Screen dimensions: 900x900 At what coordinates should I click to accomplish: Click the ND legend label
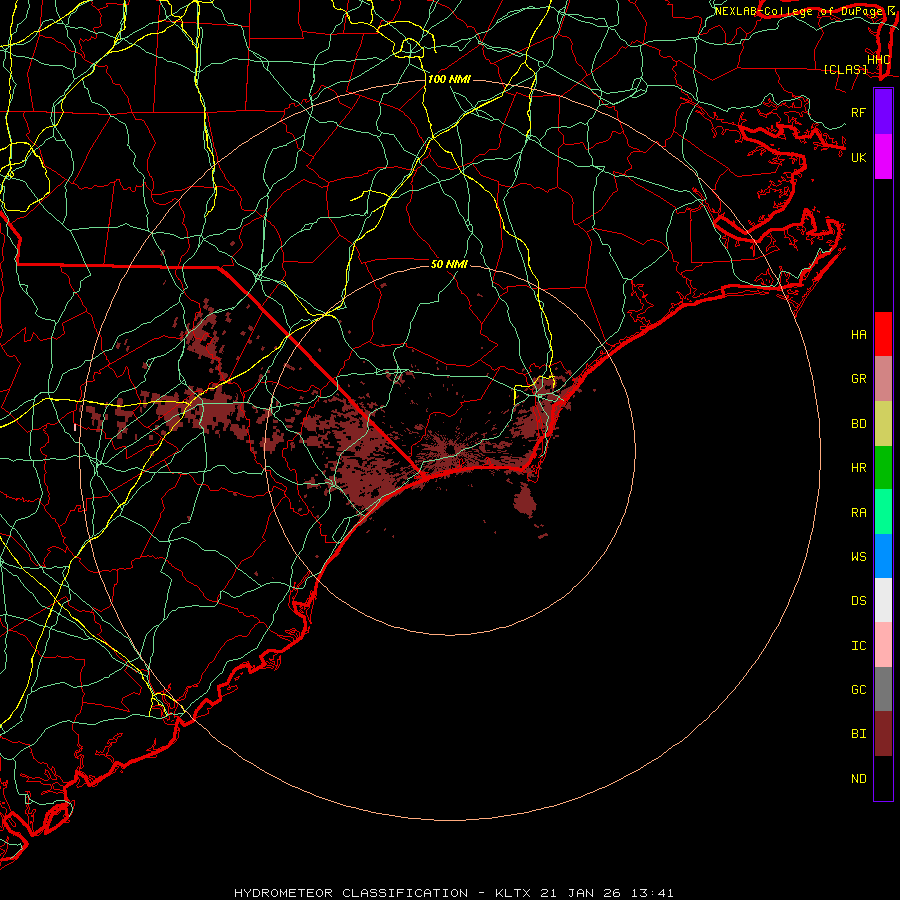[x=859, y=779]
